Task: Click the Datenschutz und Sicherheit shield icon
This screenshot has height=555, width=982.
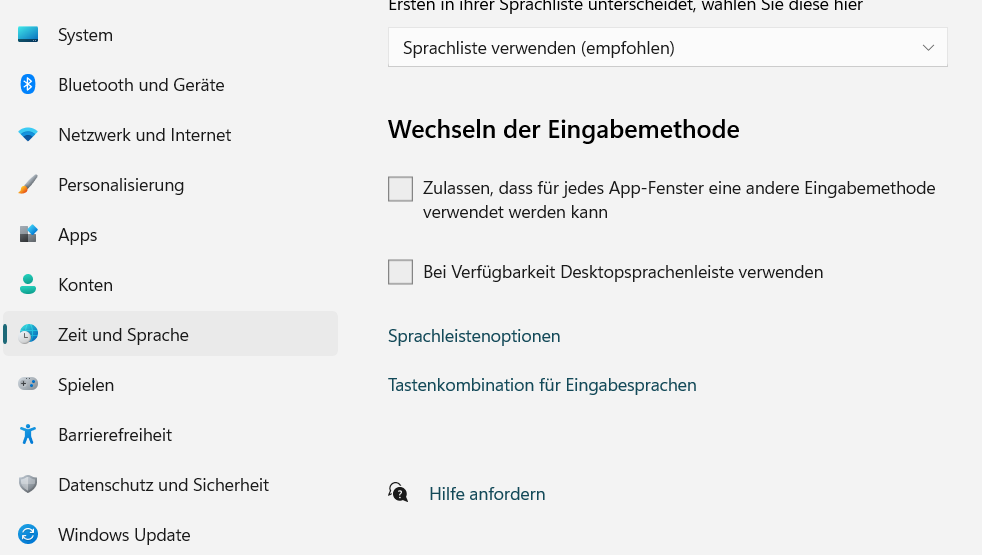Action: [x=28, y=485]
